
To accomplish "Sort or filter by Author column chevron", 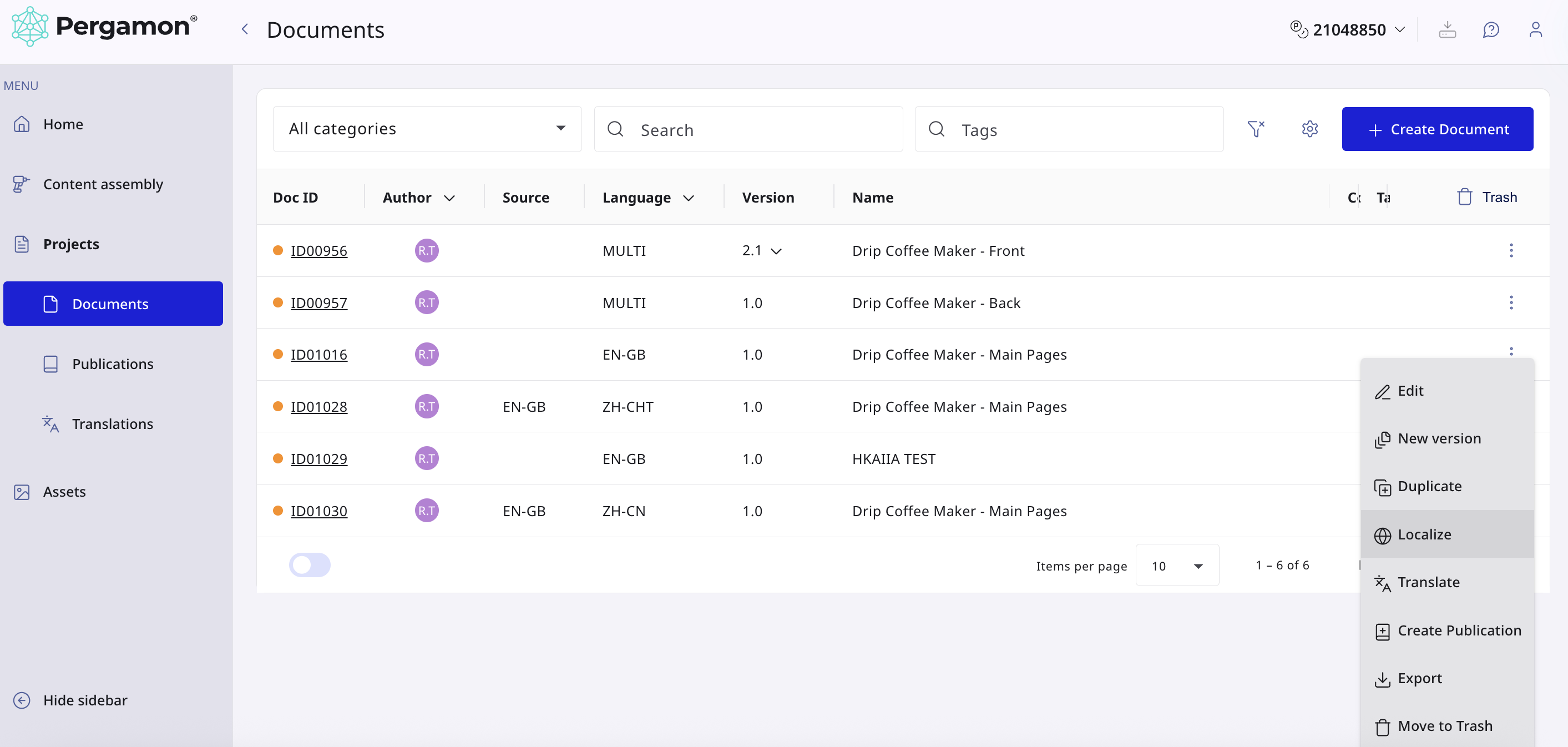I will point(449,198).
